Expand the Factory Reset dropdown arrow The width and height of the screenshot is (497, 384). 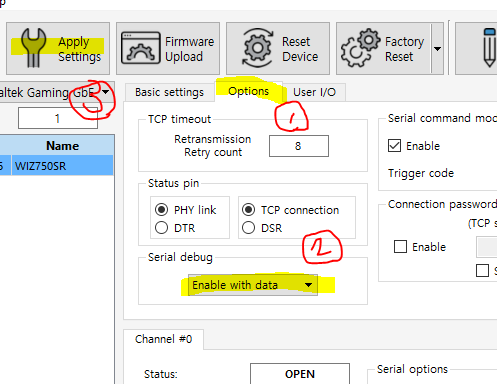coord(437,49)
